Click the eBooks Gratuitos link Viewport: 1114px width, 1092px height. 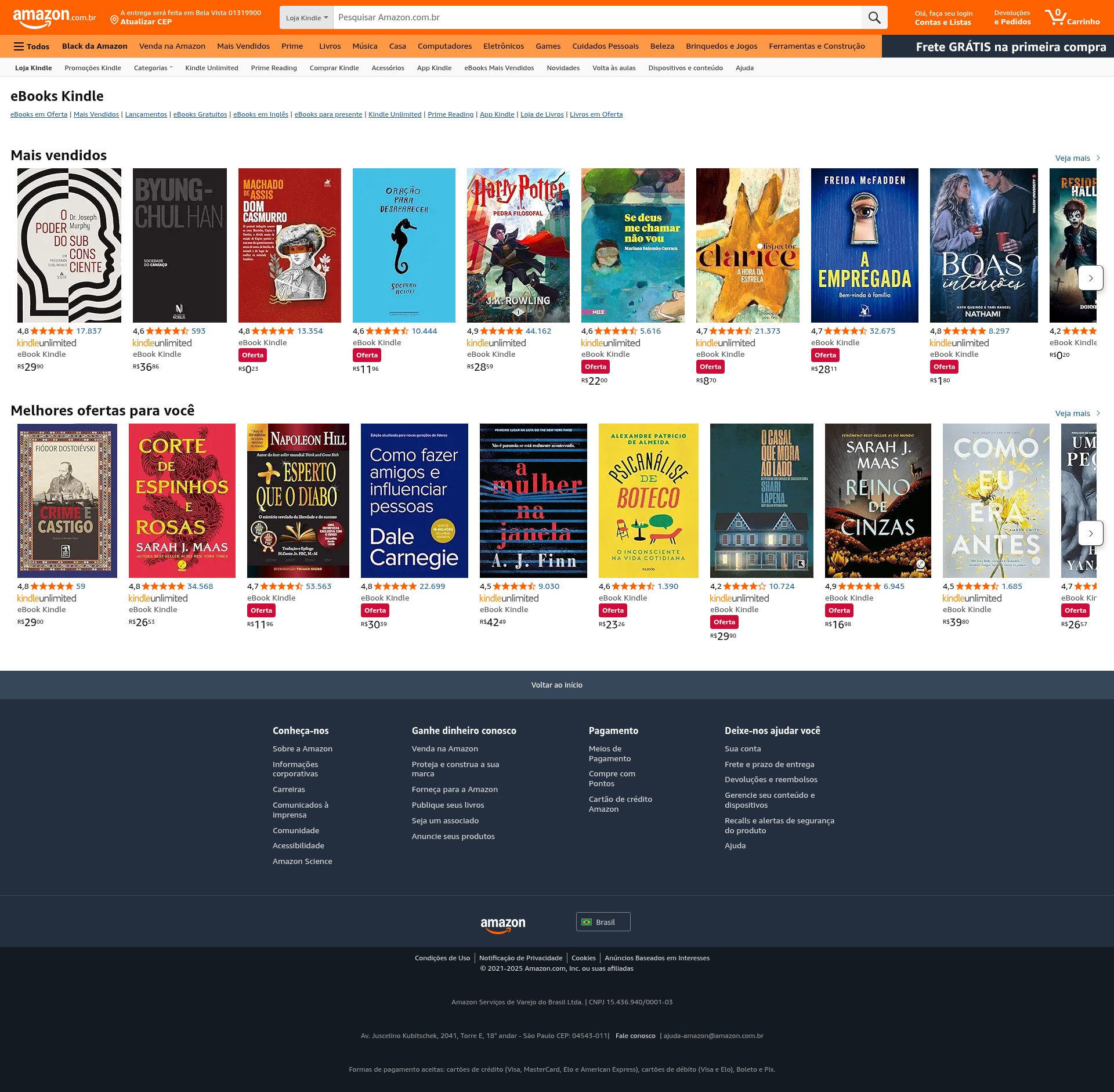point(200,114)
